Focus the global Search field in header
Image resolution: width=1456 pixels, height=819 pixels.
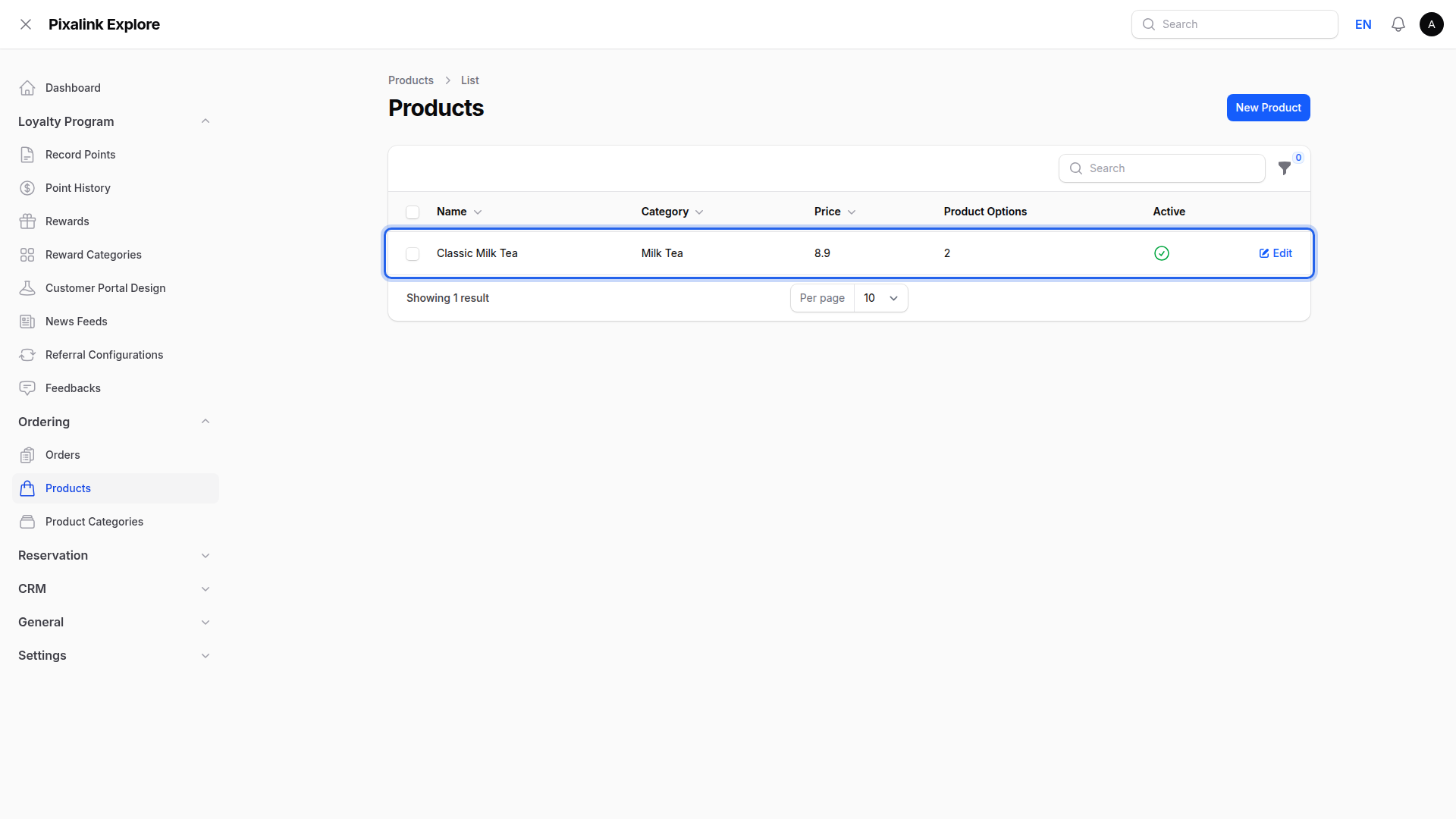click(1235, 24)
